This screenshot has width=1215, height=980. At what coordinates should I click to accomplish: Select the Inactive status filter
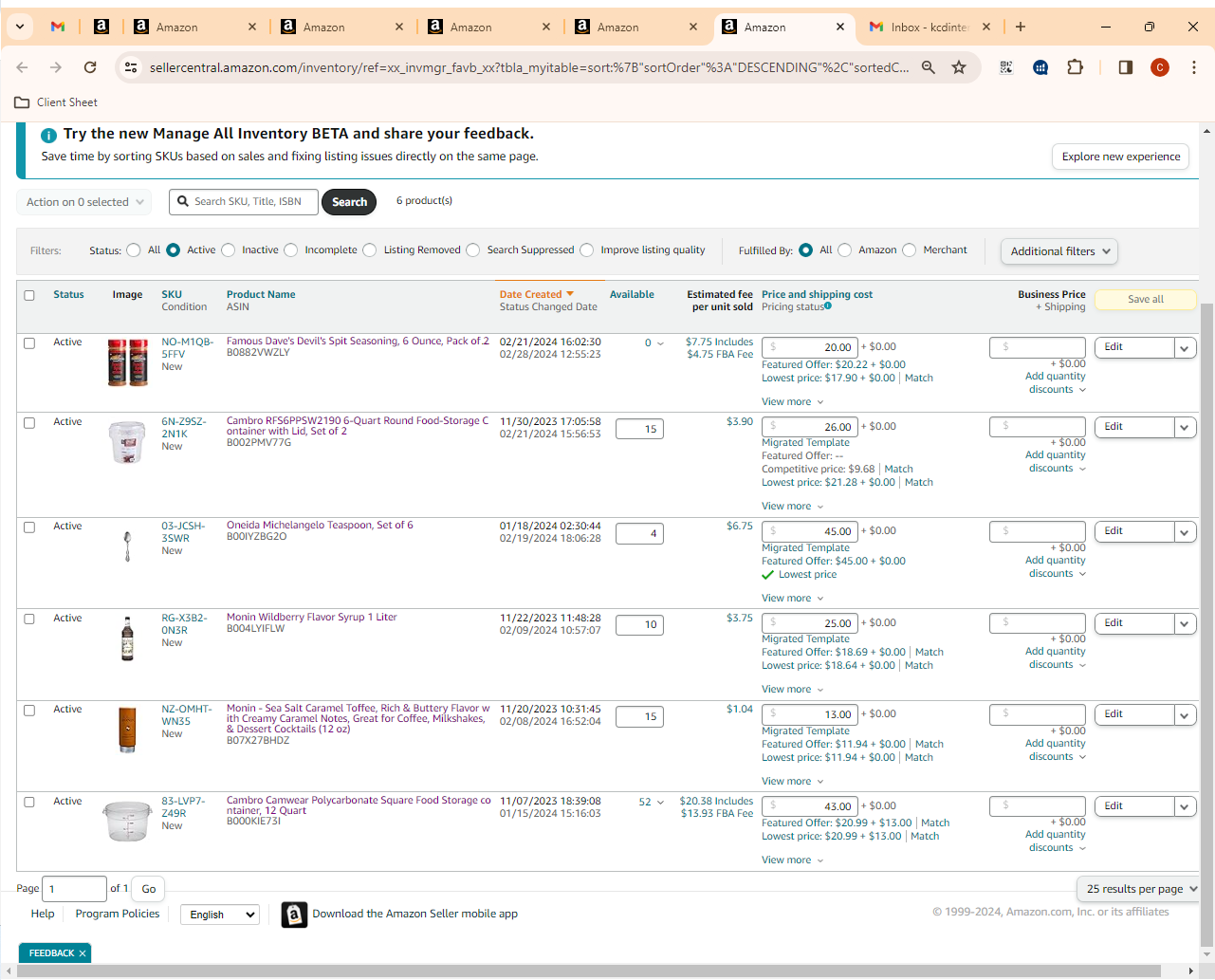[x=229, y=250]
